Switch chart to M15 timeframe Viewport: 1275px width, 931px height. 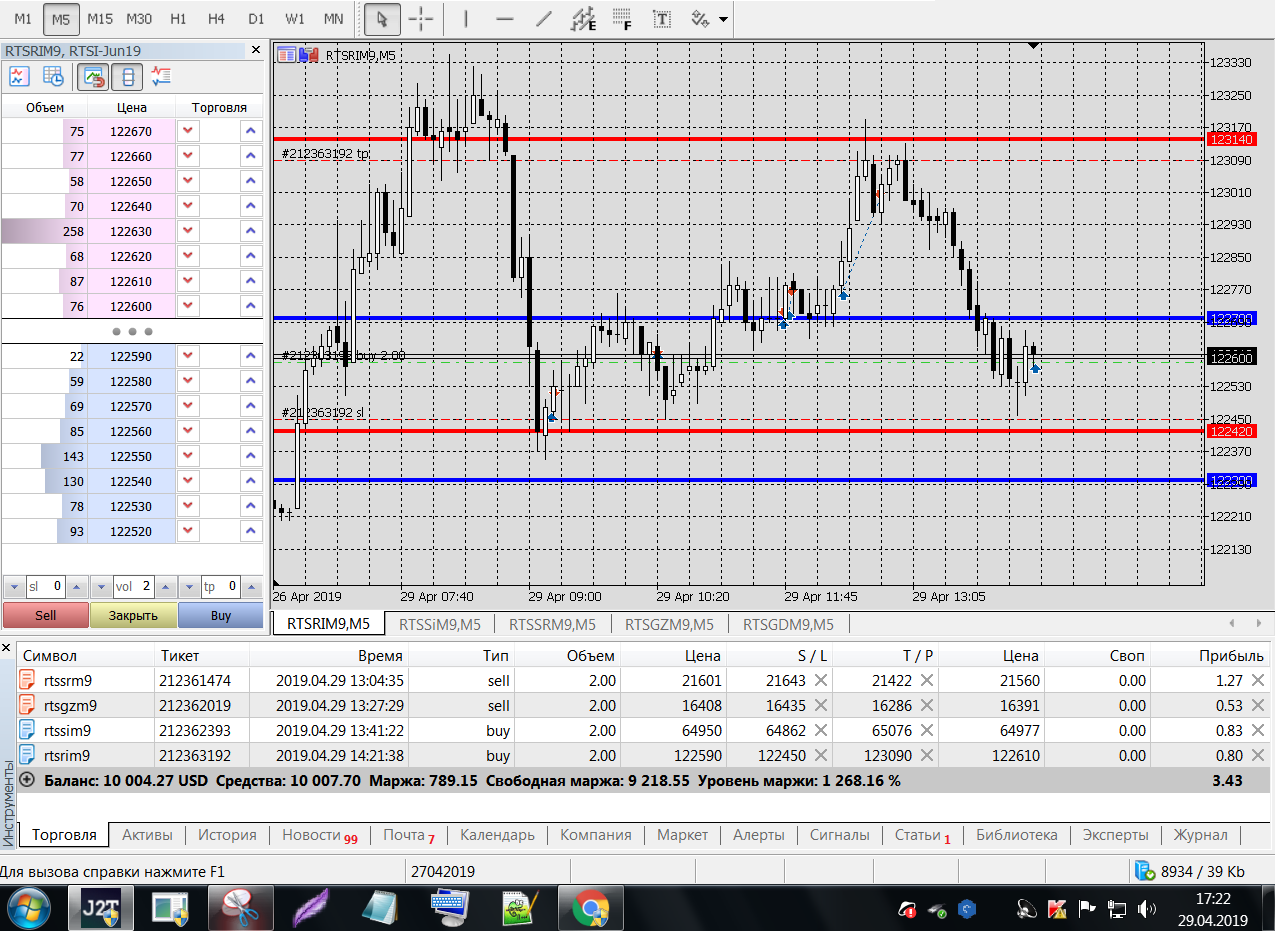pos(100,19)
